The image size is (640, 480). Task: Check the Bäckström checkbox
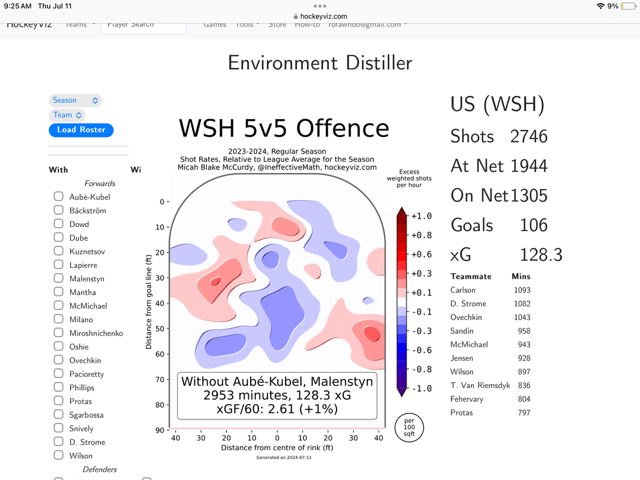coord(58,210)
